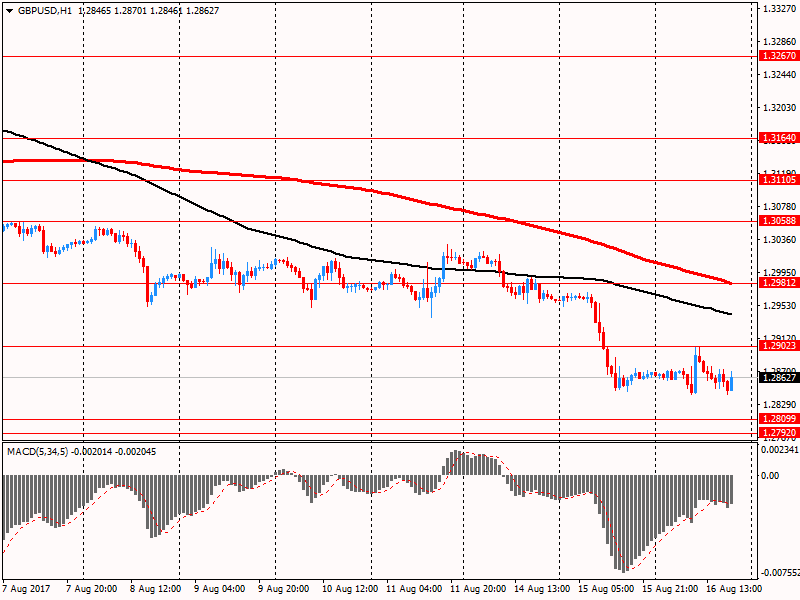Image resolution: width=800 pixels, height=600 pixels.
Task: Click the GBPUSD,H1 chart title
Action: (45, 11)
